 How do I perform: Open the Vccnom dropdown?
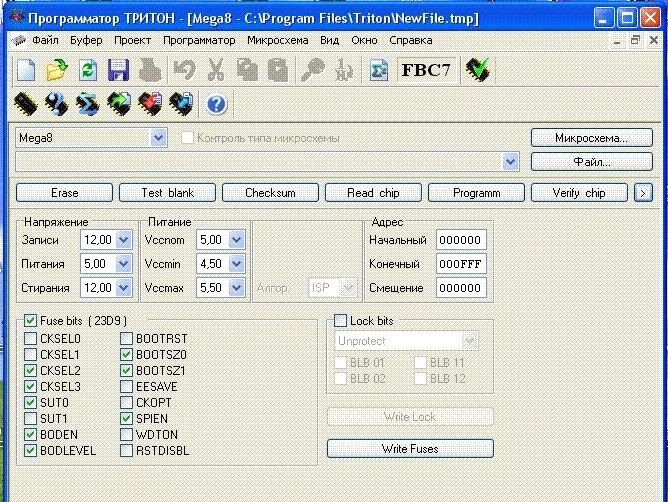pyautogui.click(x=236, y=239)
